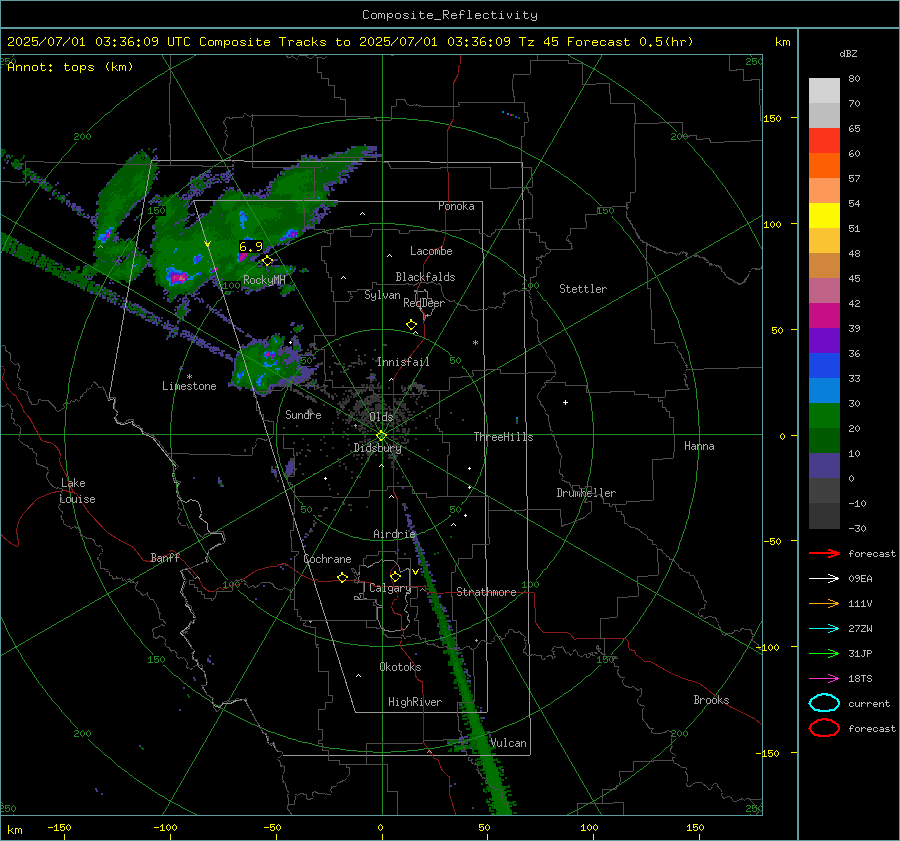Image resolution: width=900 pixels, height=841 pixels.
Task: Click the magenta 18TS arrow icon
Action: pyautogui.click(x=824, y=679)
